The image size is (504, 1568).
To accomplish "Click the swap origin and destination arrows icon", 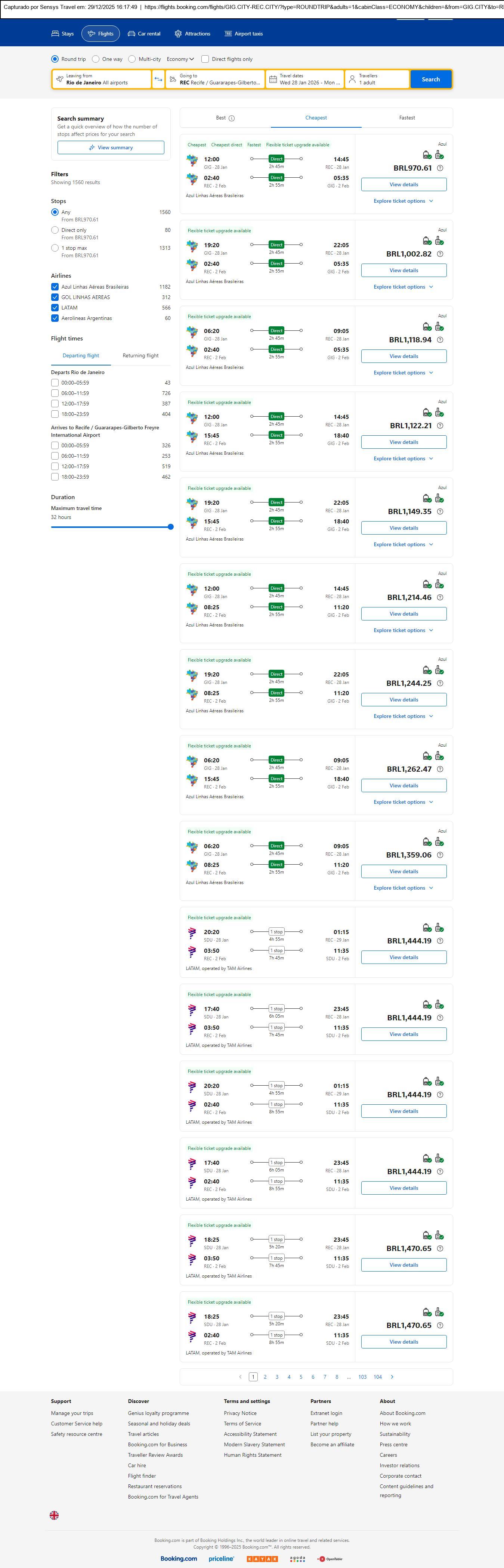I will coord(158,79).
